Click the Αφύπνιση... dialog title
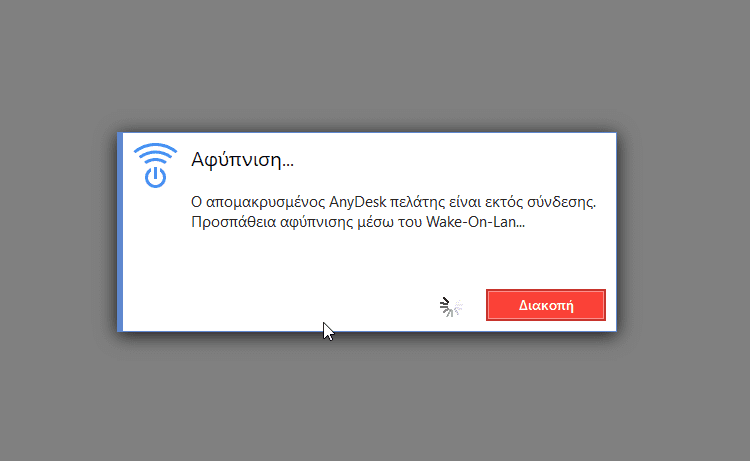Viewport: 750px width, 461px height. (243, 159)
